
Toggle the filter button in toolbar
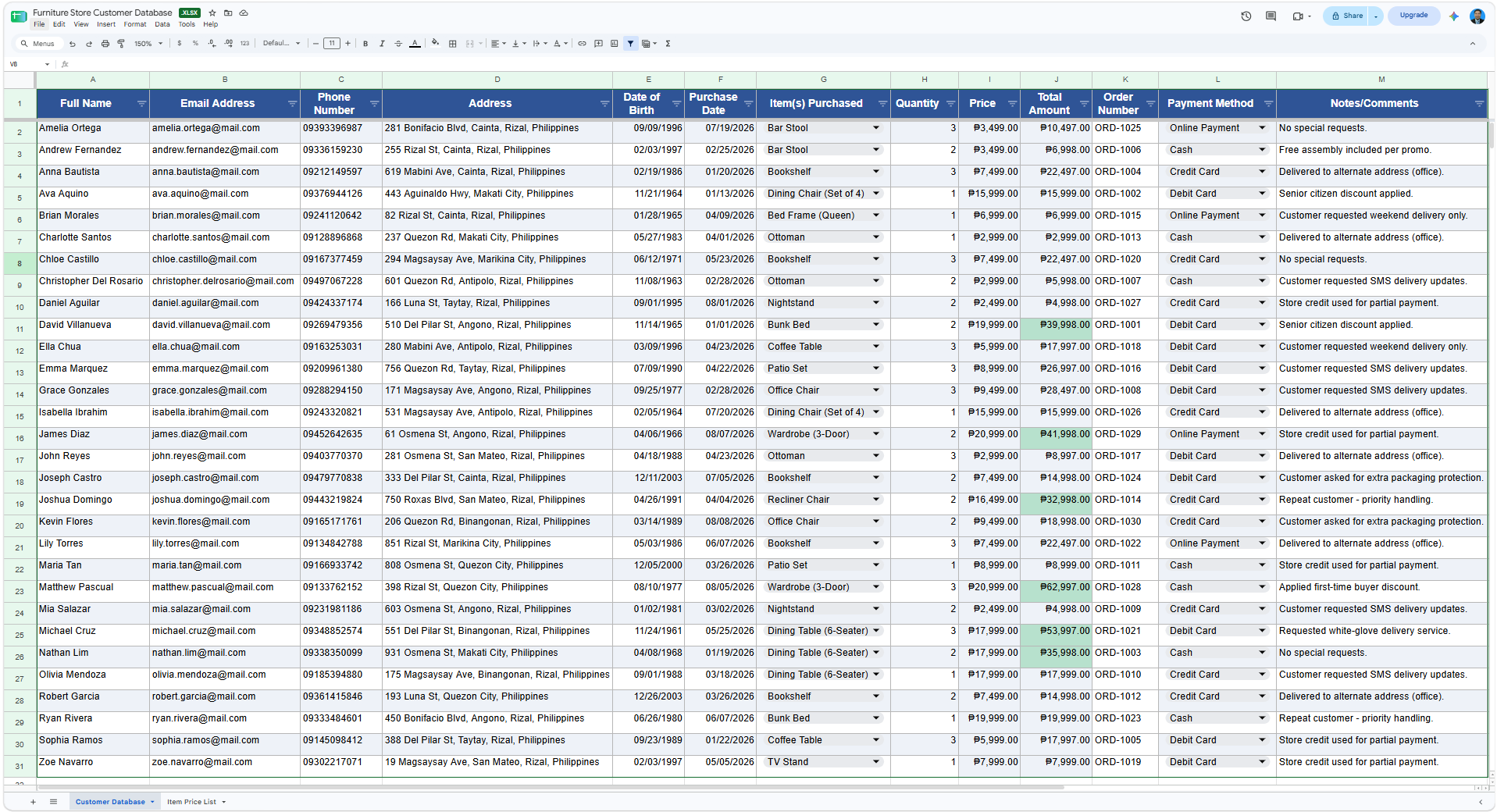(630, 44)
